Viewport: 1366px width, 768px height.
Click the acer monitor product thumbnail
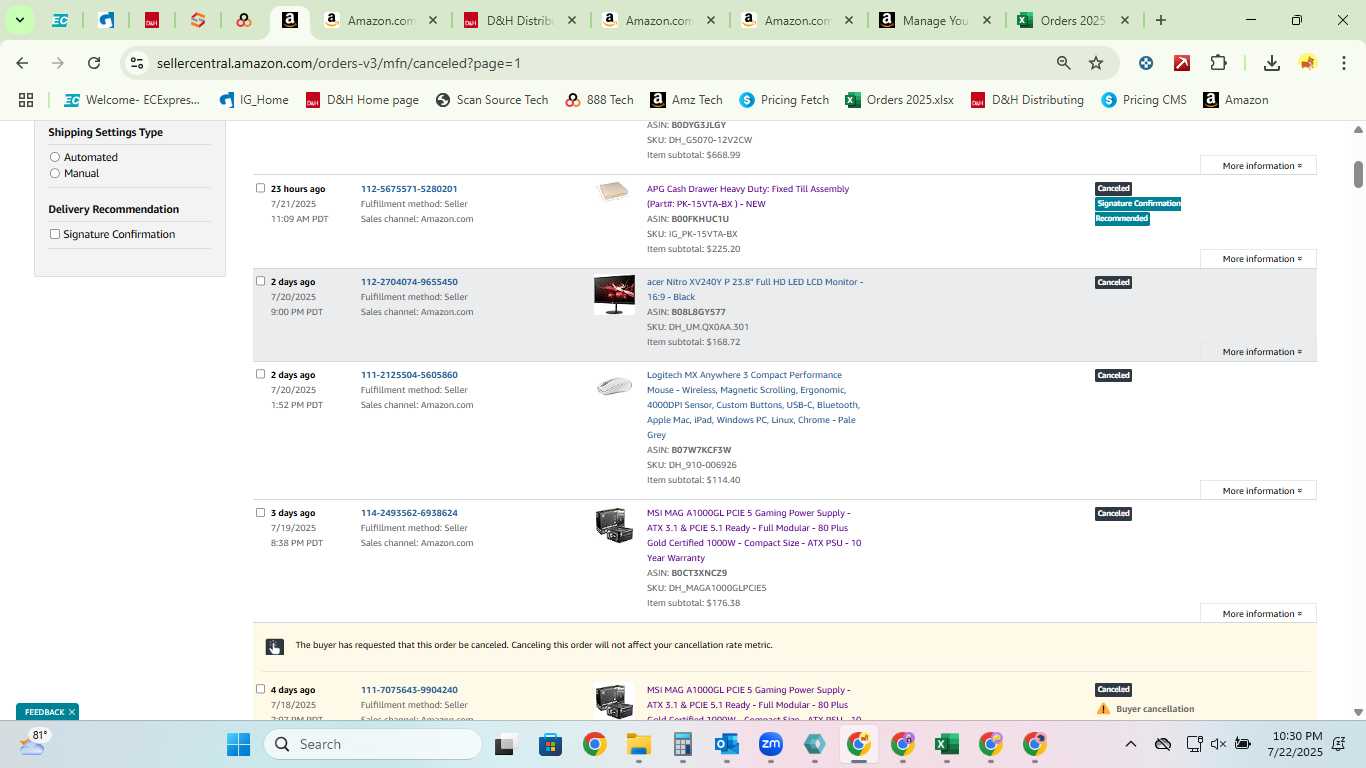click(x=614, y=295)
